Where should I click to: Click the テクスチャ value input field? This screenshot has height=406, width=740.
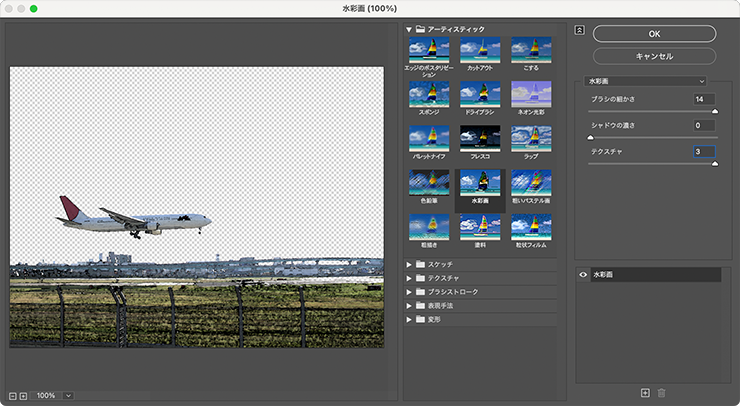pos(704,152)
